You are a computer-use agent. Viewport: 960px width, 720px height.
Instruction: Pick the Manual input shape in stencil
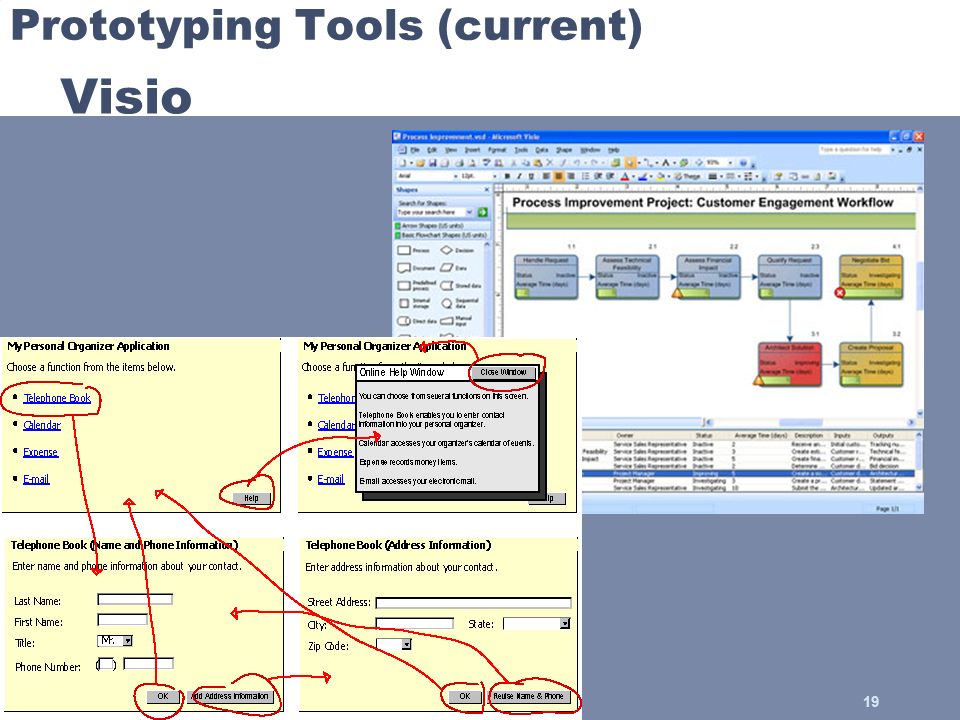446,321
